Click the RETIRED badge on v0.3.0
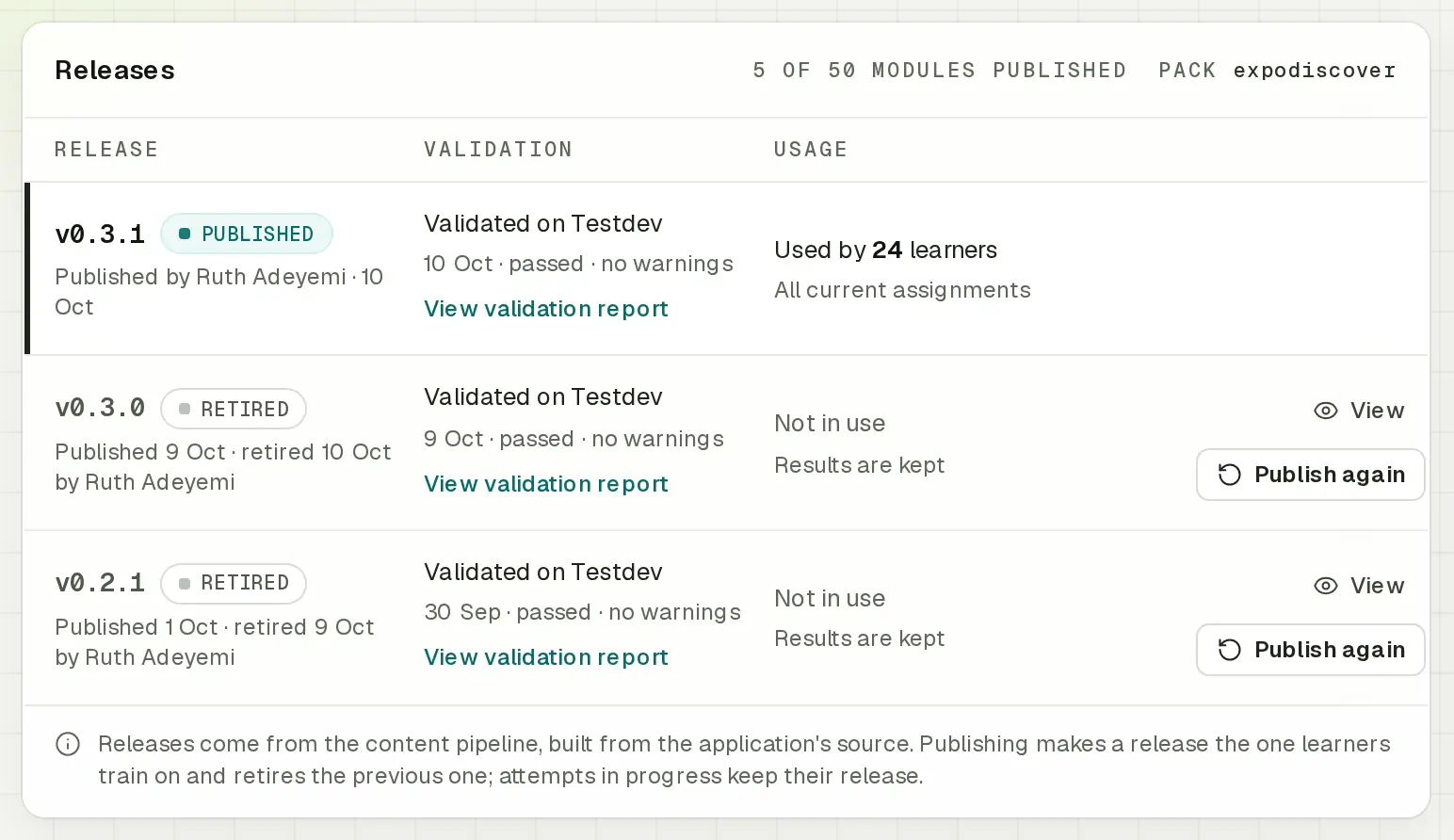Viewport: 1454px width, 840px height. tap(234, 409)
